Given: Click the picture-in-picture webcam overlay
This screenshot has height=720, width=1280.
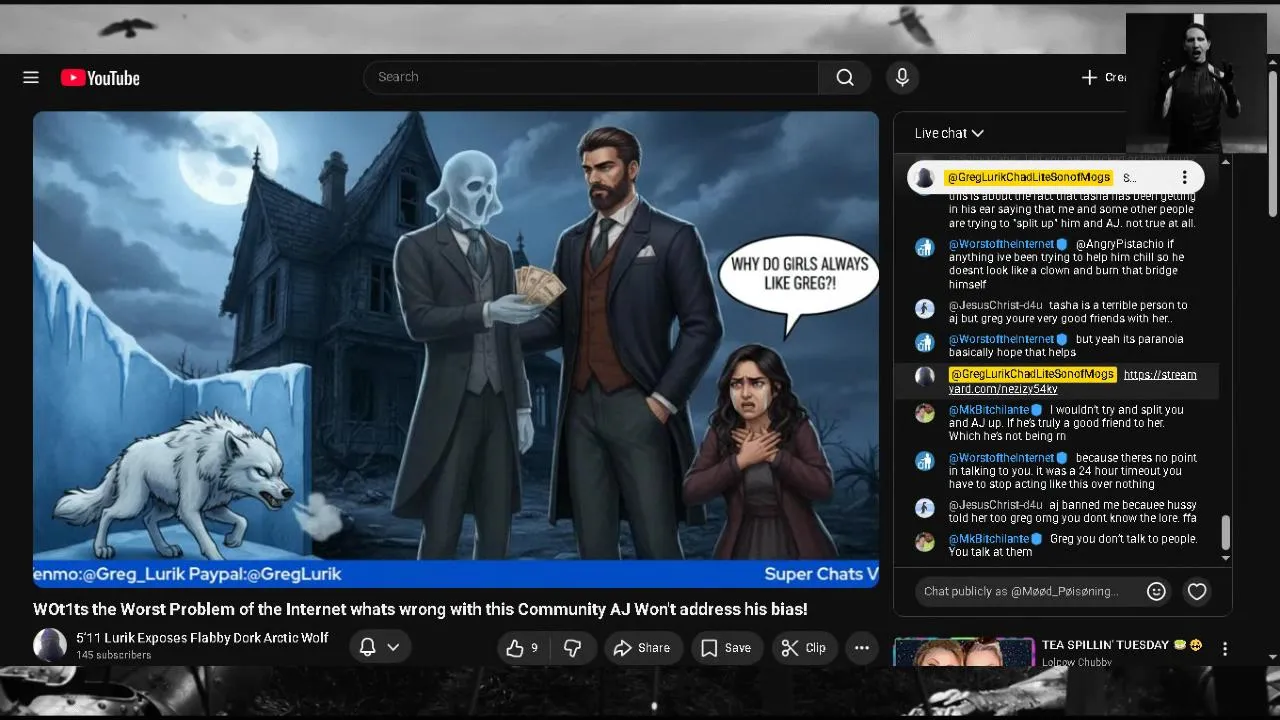Looking at the screenshot, I should (x=1196, y=83).
